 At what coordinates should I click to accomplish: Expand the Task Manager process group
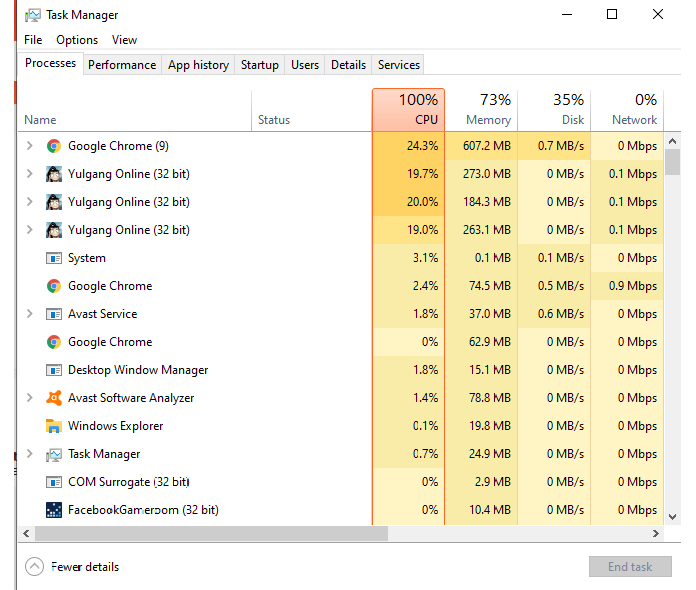pyautogui.click(x=30, y=454)
